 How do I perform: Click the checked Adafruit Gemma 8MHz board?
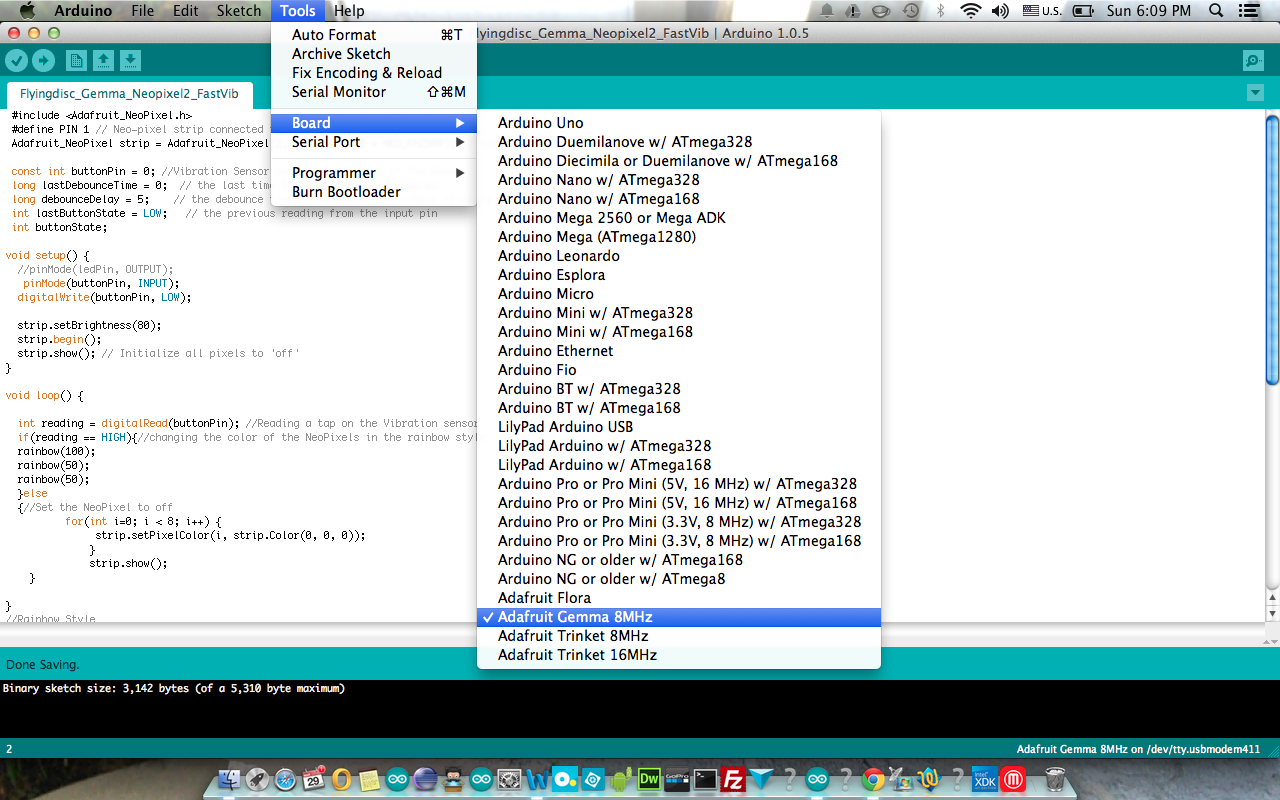click(x=679, y=617)
